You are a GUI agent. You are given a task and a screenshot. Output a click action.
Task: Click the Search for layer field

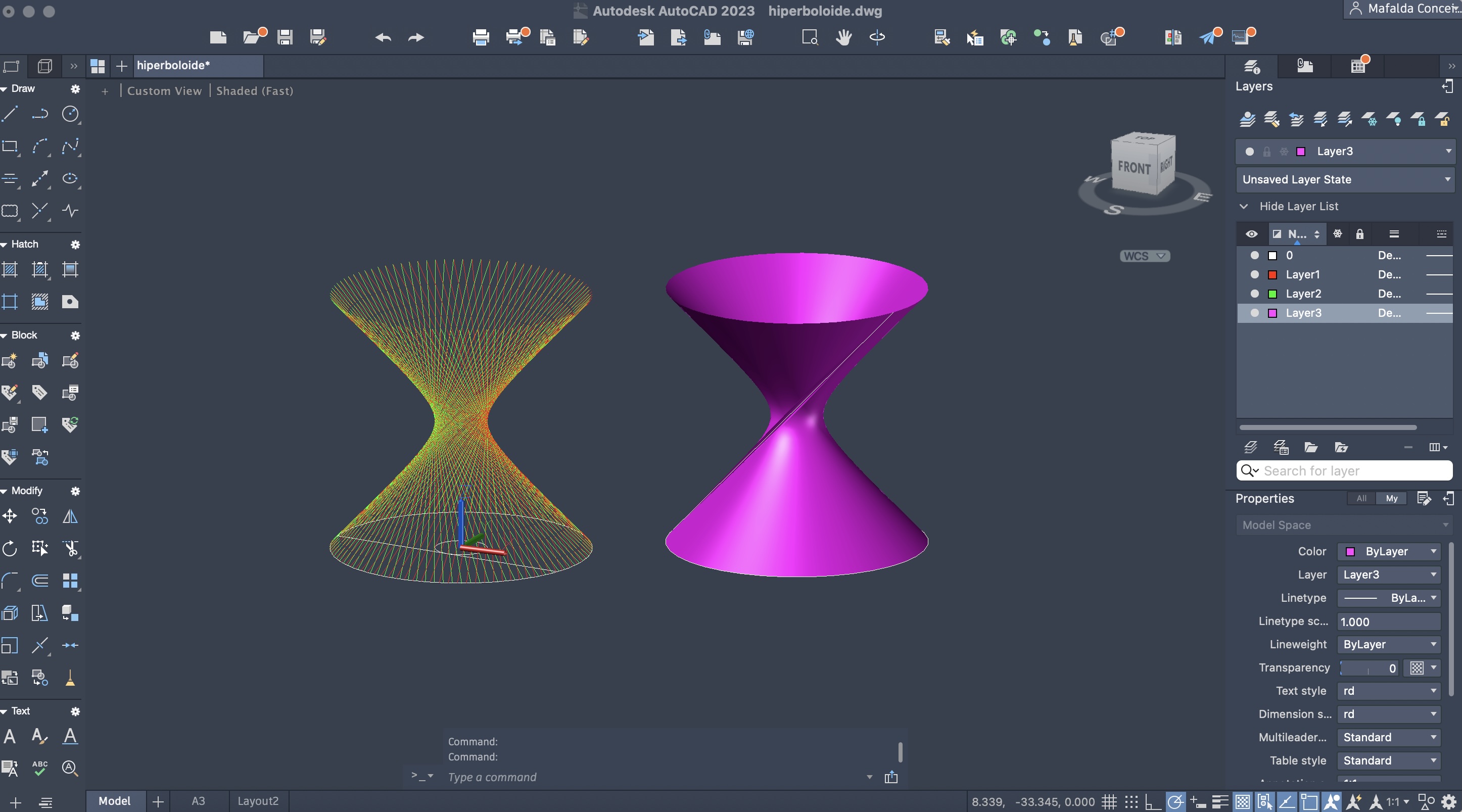coord(1351,471)
